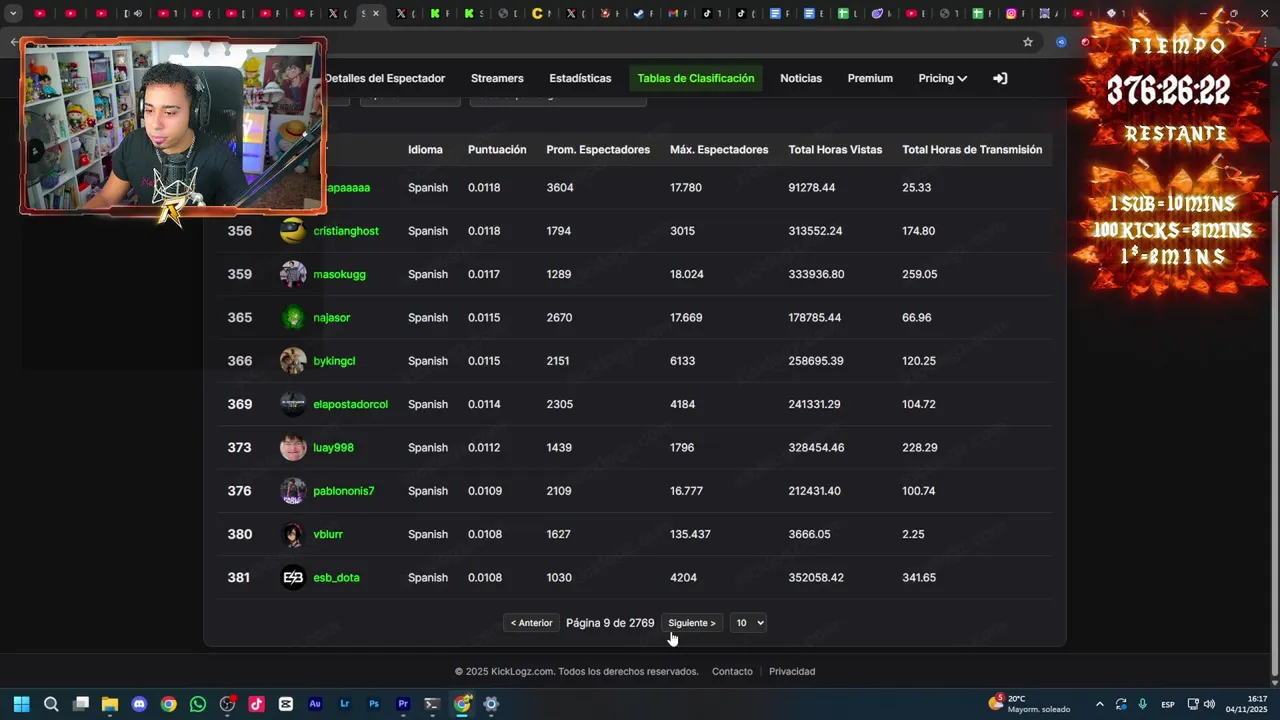Screen dimensions: 1280x720
Task: Launch File Explorer from taskbar
Action: (x=110, y=704)
